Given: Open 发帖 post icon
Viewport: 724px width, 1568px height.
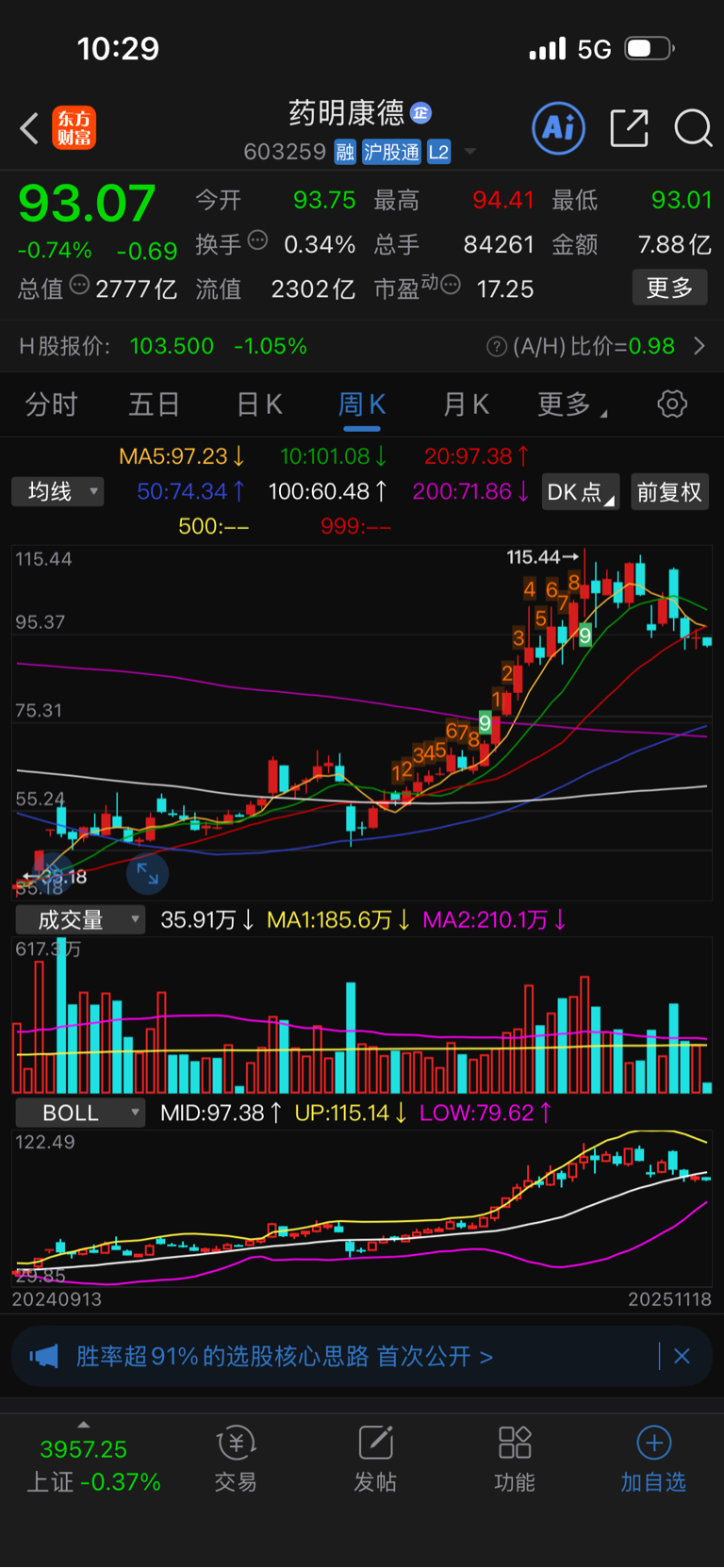Looking at the screenshot, I should pos(375,1459).
